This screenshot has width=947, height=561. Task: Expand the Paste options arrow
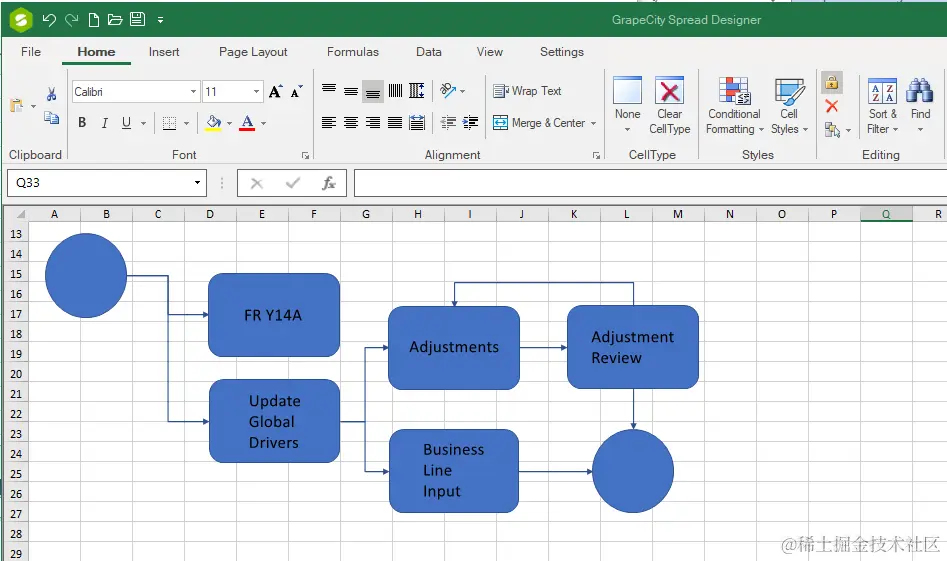[x=33, y=106]
